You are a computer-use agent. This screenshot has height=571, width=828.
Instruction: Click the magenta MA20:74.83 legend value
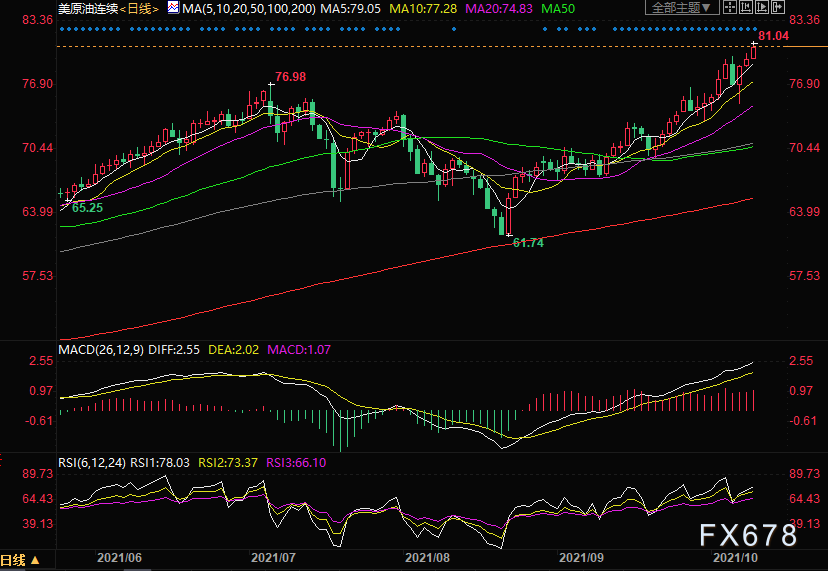[x=498, y=8]
